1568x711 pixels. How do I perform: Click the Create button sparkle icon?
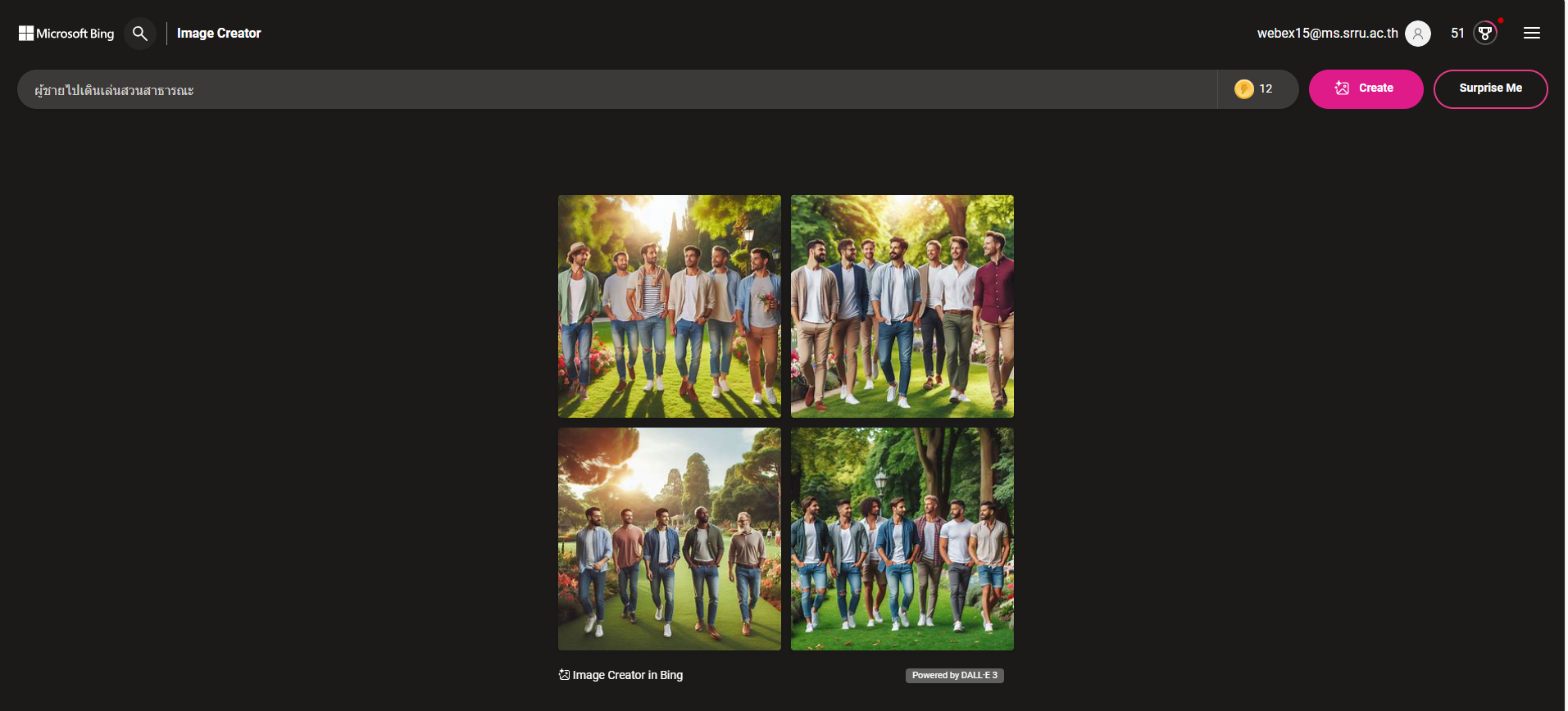1342,88
